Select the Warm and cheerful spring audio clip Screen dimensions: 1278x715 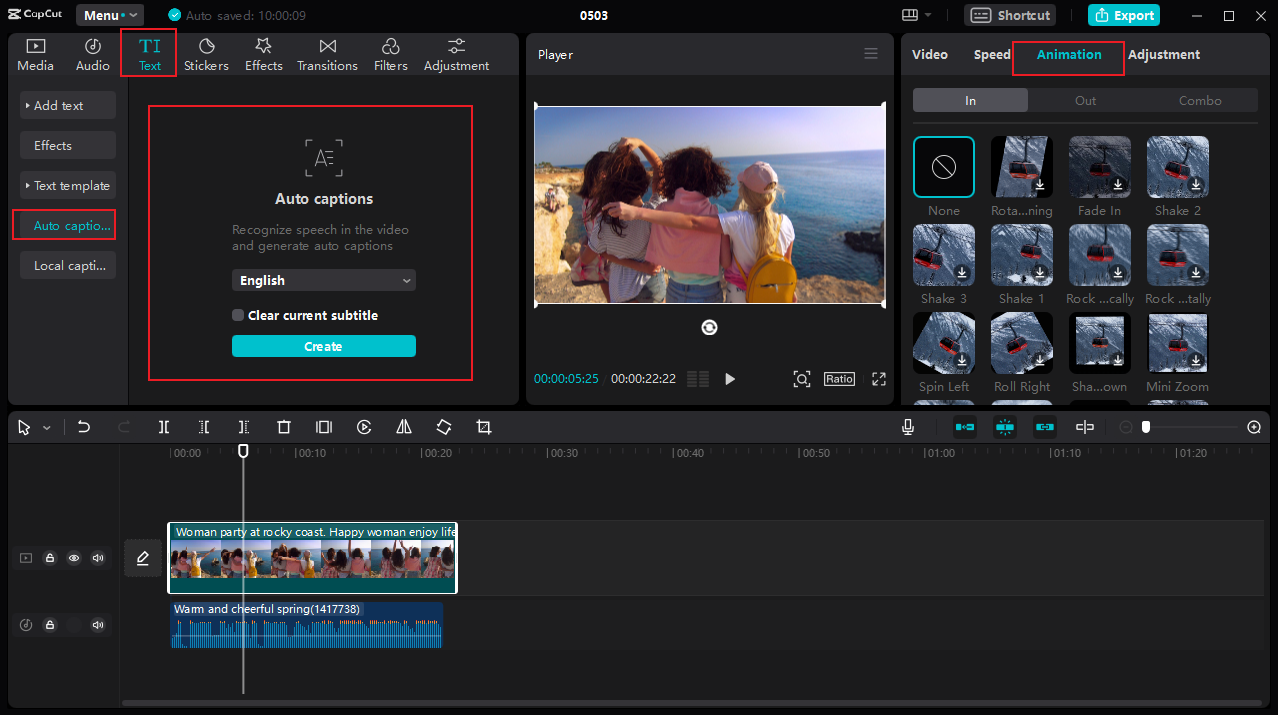coord(307,625)
